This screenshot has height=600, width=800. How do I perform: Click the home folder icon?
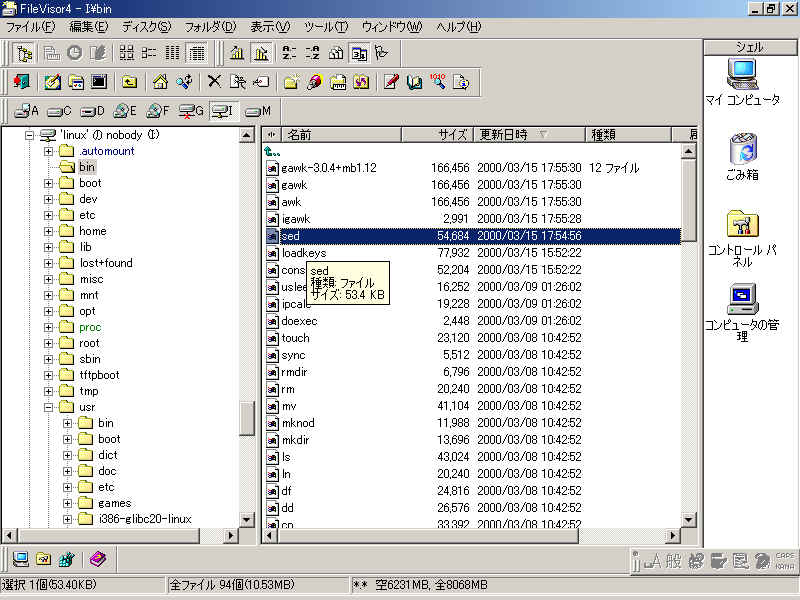pos(160,82)
